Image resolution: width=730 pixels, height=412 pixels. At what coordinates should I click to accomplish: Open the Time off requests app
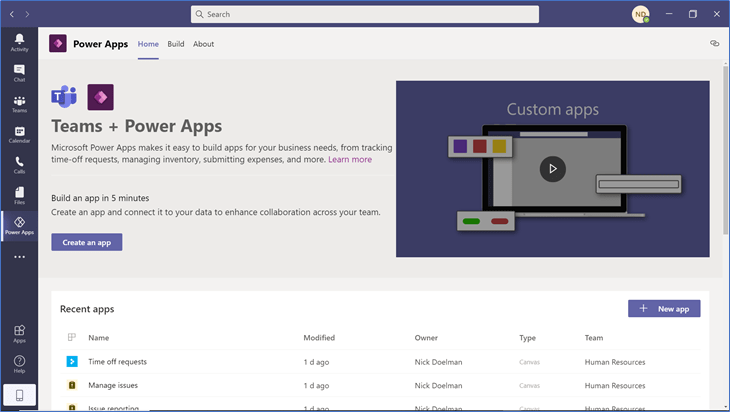[x=117, y=361]
